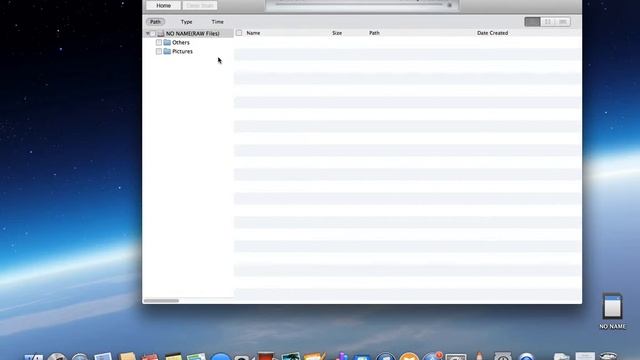Select the last view mode button
This screenshot has width=640, height=360.
563,22
